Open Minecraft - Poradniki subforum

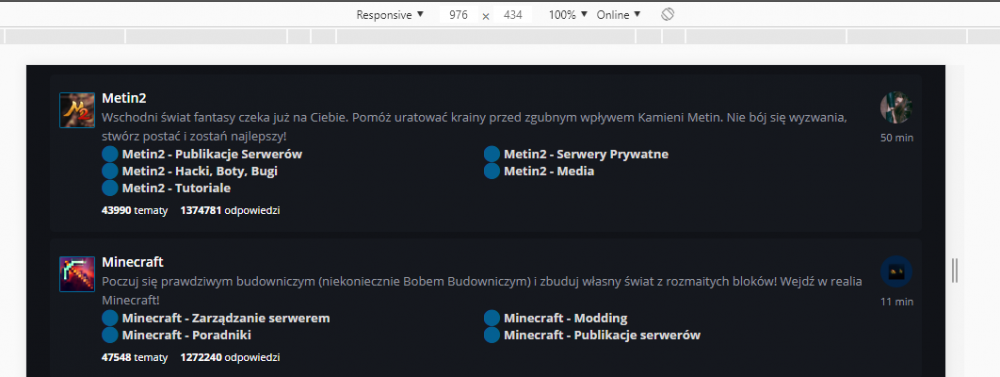tap(186, 336)
